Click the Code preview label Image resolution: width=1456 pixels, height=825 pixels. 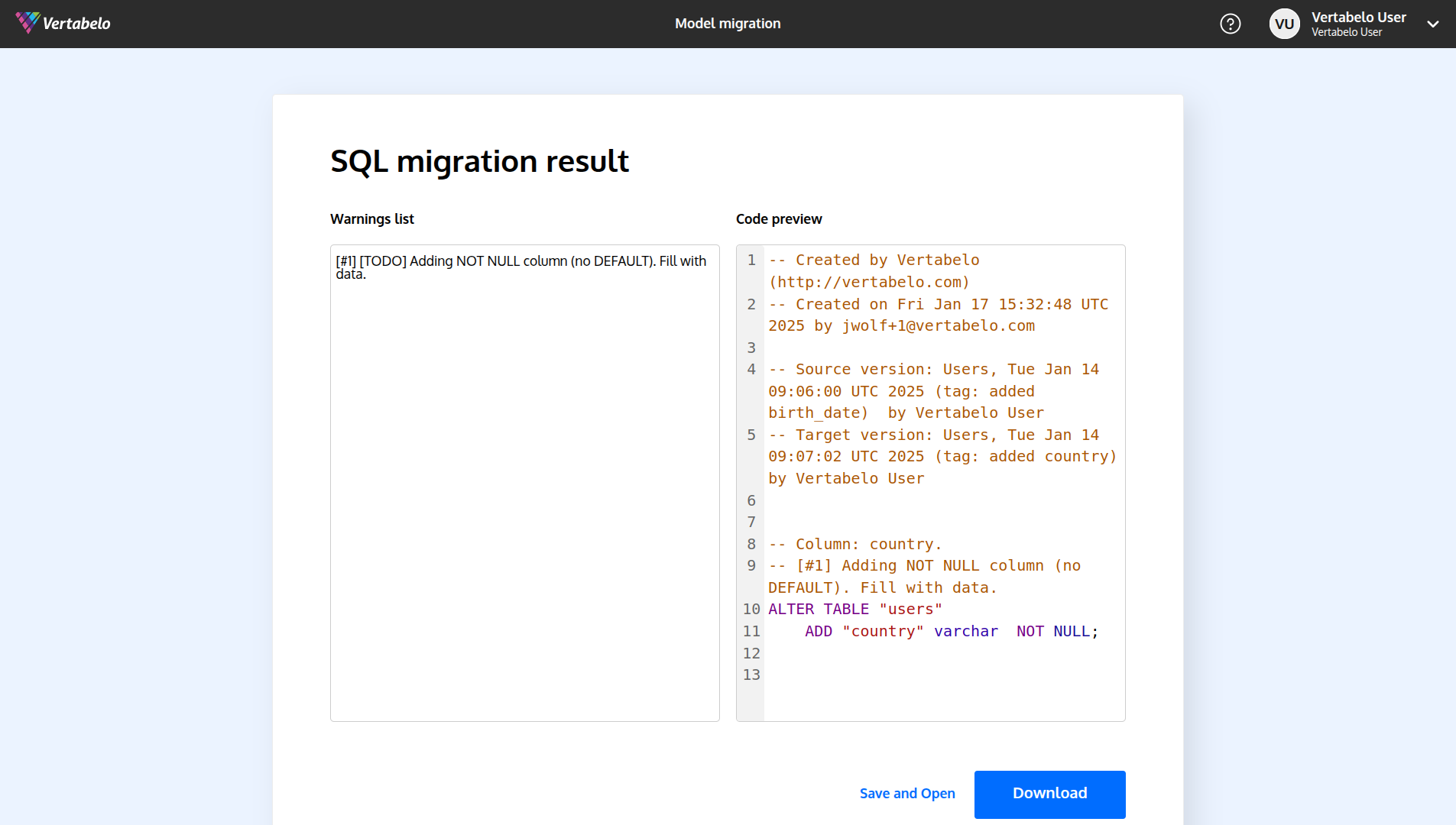point(778,219)
